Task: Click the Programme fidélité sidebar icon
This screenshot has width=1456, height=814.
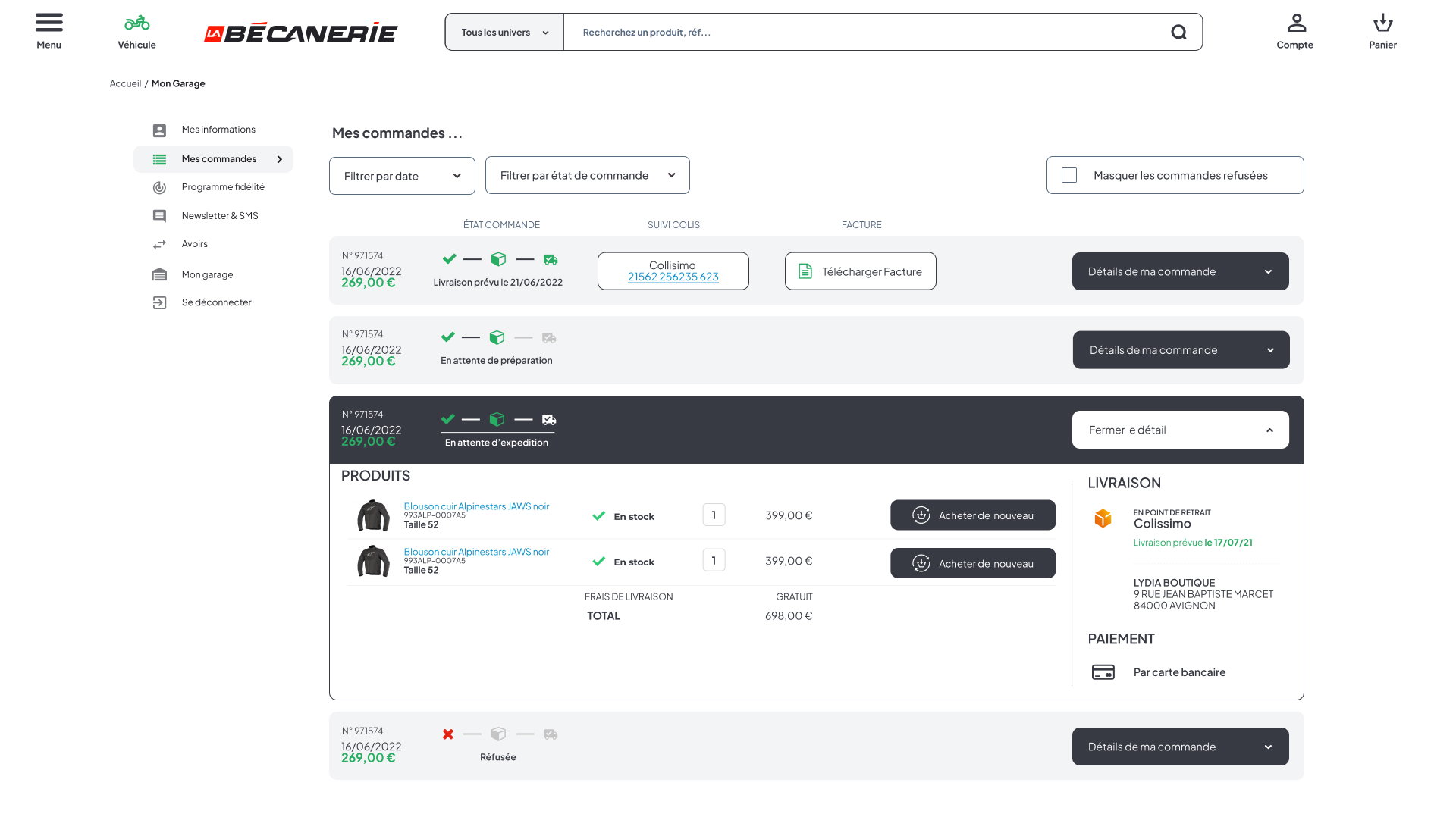Action: point(159,188)
